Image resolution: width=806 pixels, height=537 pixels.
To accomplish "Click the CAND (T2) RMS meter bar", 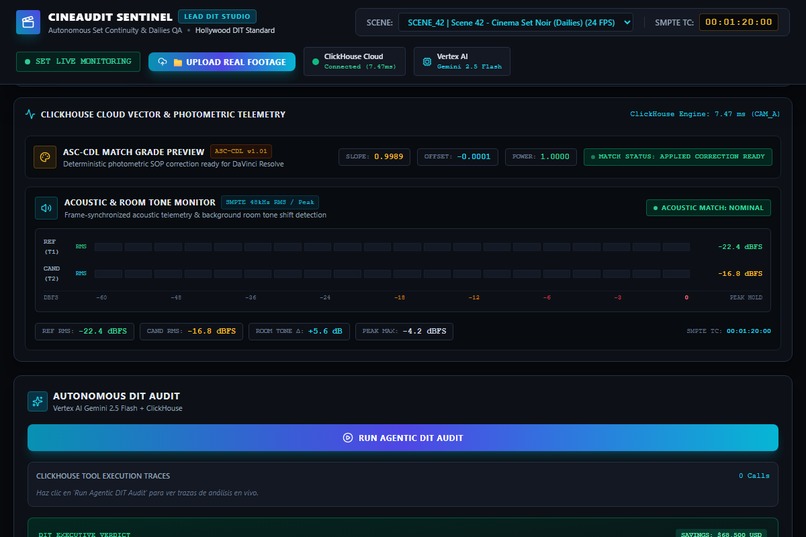I will point(392,274).
